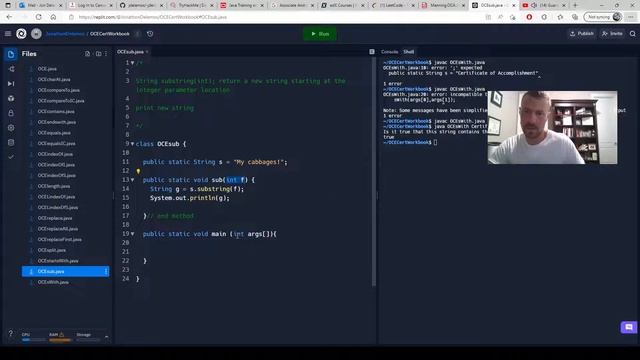Collapse sub method fold arrow at line 13
Image resolution: width=640 pixels, height=360 pixels.
(132, 180)
